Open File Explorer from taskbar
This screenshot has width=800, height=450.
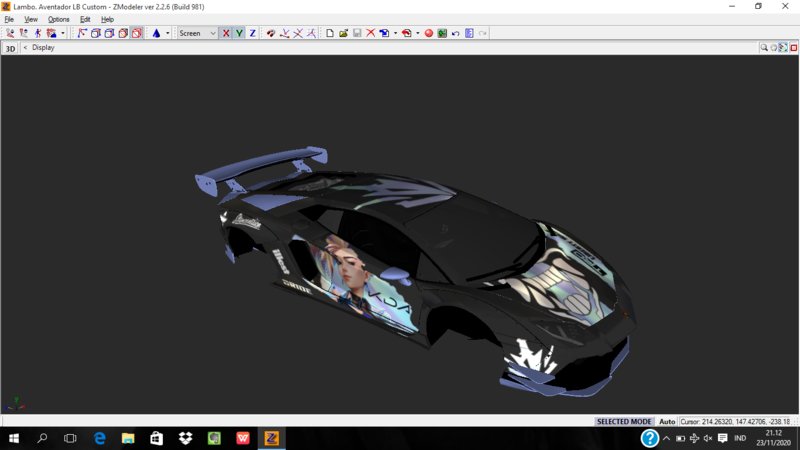pos(128,438)
